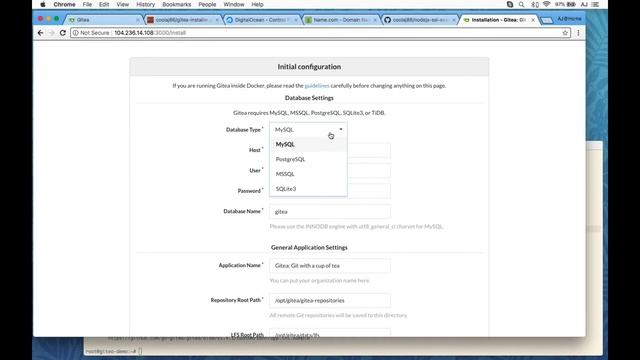Image resolution: width=640 pixels, height=360 pixels.
Task: Click the Application Name field
Action: (x=330, y=266)
